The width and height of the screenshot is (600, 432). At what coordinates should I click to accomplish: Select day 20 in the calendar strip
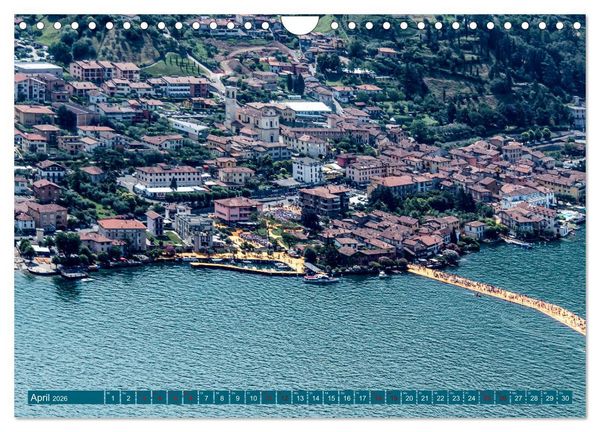[x=409, y=398]
